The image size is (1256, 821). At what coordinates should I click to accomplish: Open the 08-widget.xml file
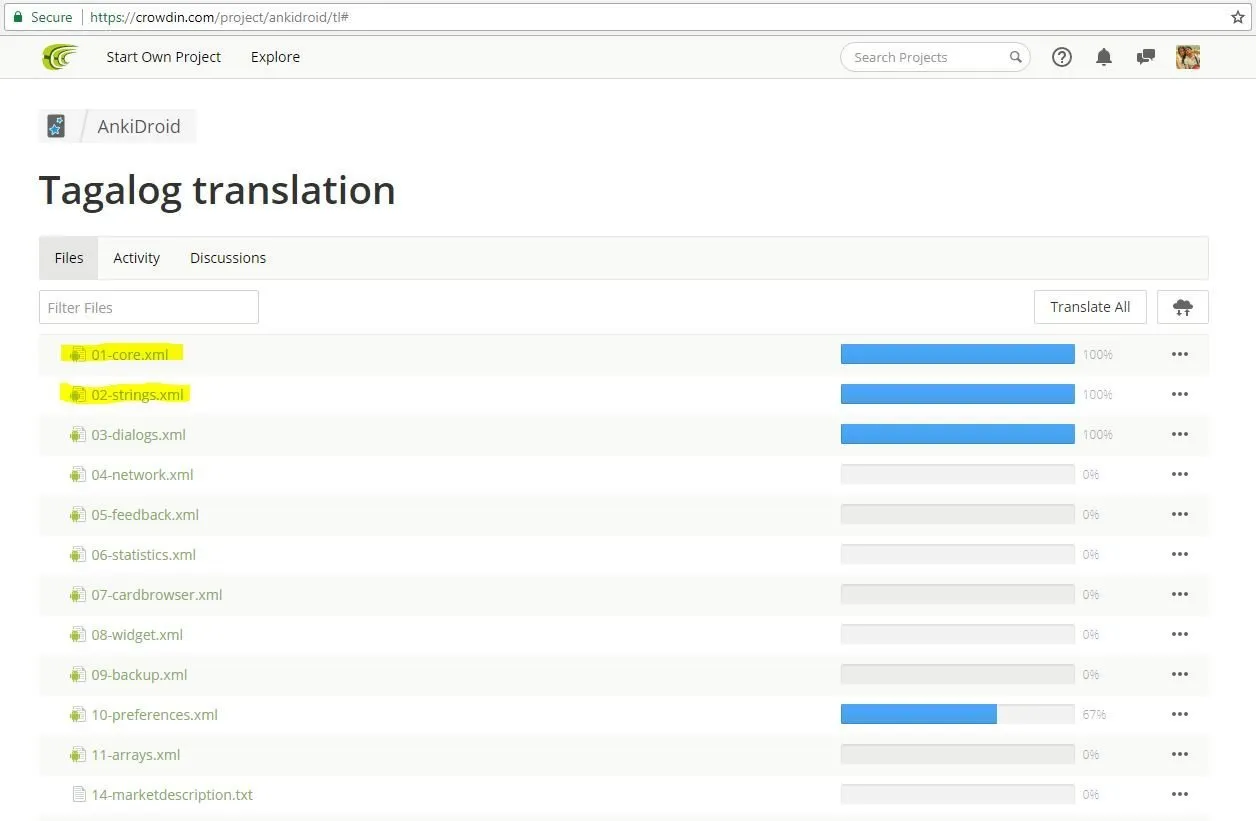pos(137,634)
